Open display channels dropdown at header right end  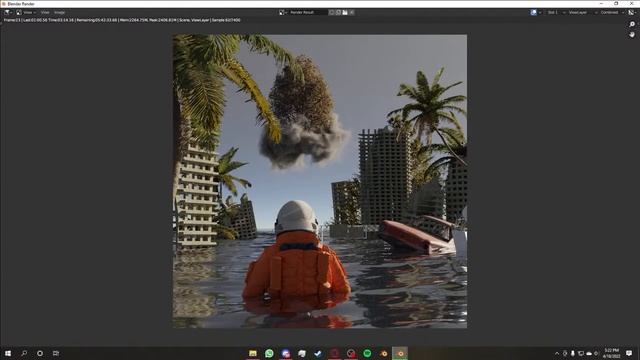pyautogui.click(x=632, y=13)
